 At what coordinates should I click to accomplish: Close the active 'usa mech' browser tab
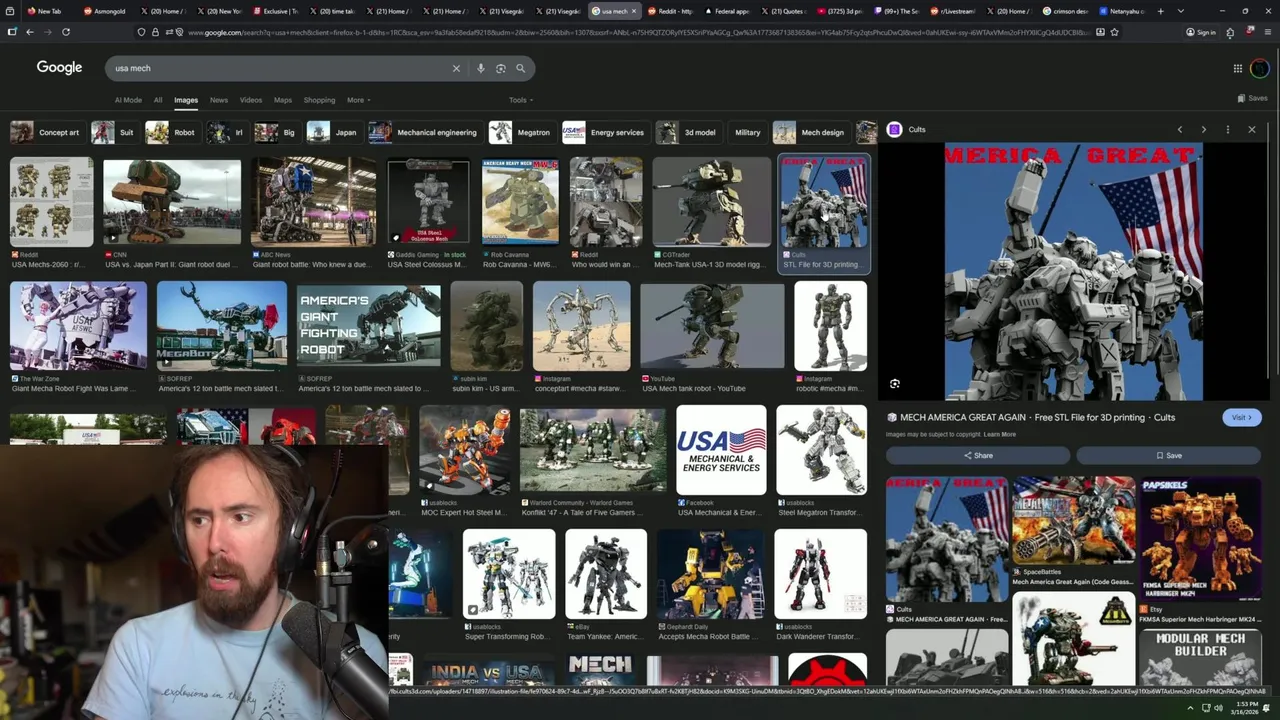[633, 11]
